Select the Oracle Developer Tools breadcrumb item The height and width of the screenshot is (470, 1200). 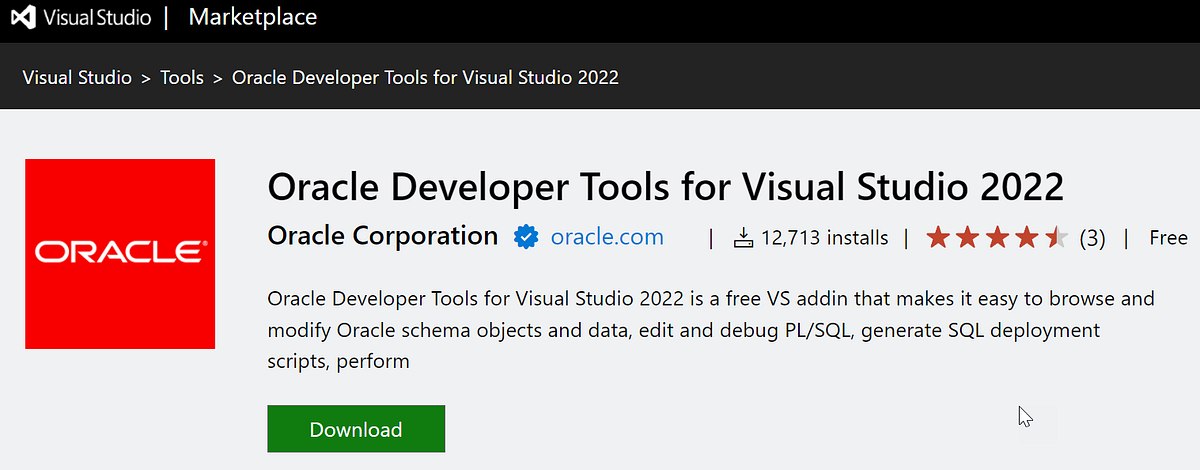425,77
